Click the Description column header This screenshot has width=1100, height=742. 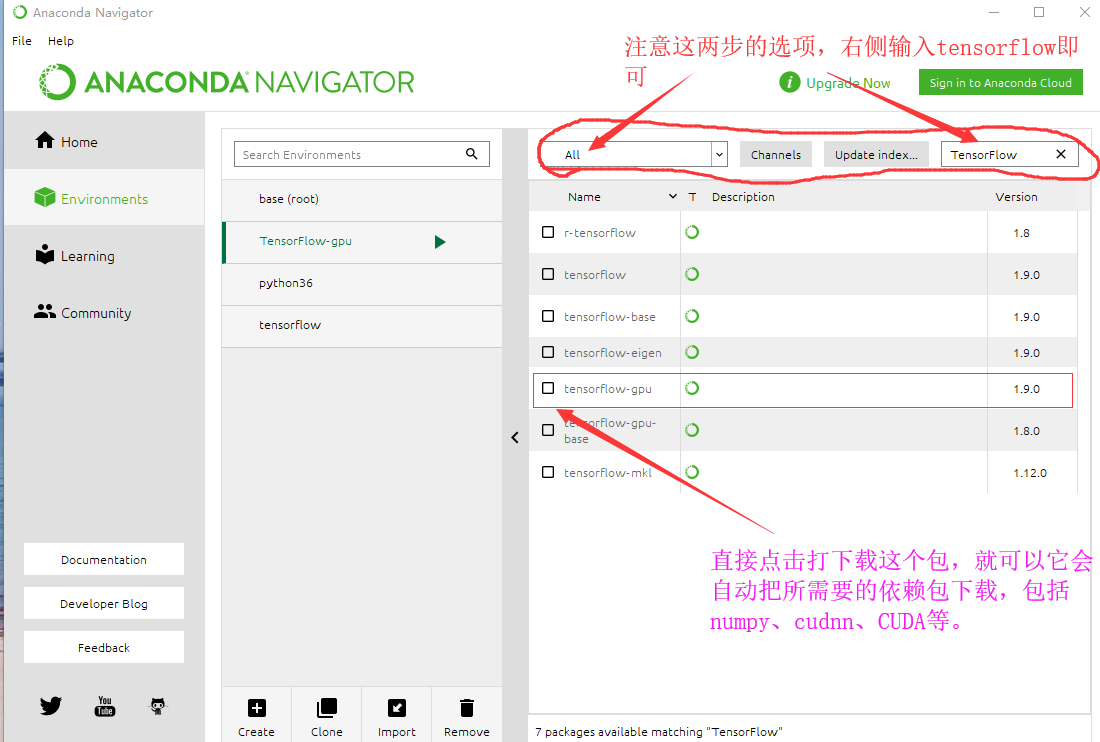pyautogui.click(x=743, y=196)
